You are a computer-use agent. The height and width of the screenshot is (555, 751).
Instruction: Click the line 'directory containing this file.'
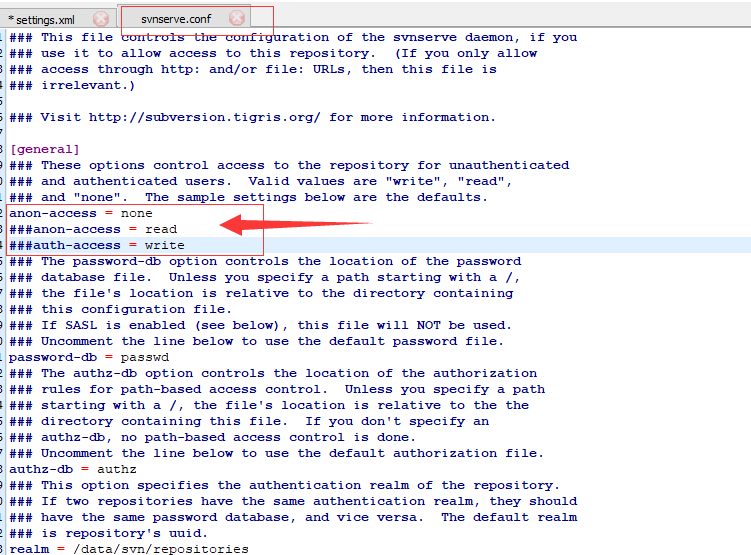[x=249, y=421]
